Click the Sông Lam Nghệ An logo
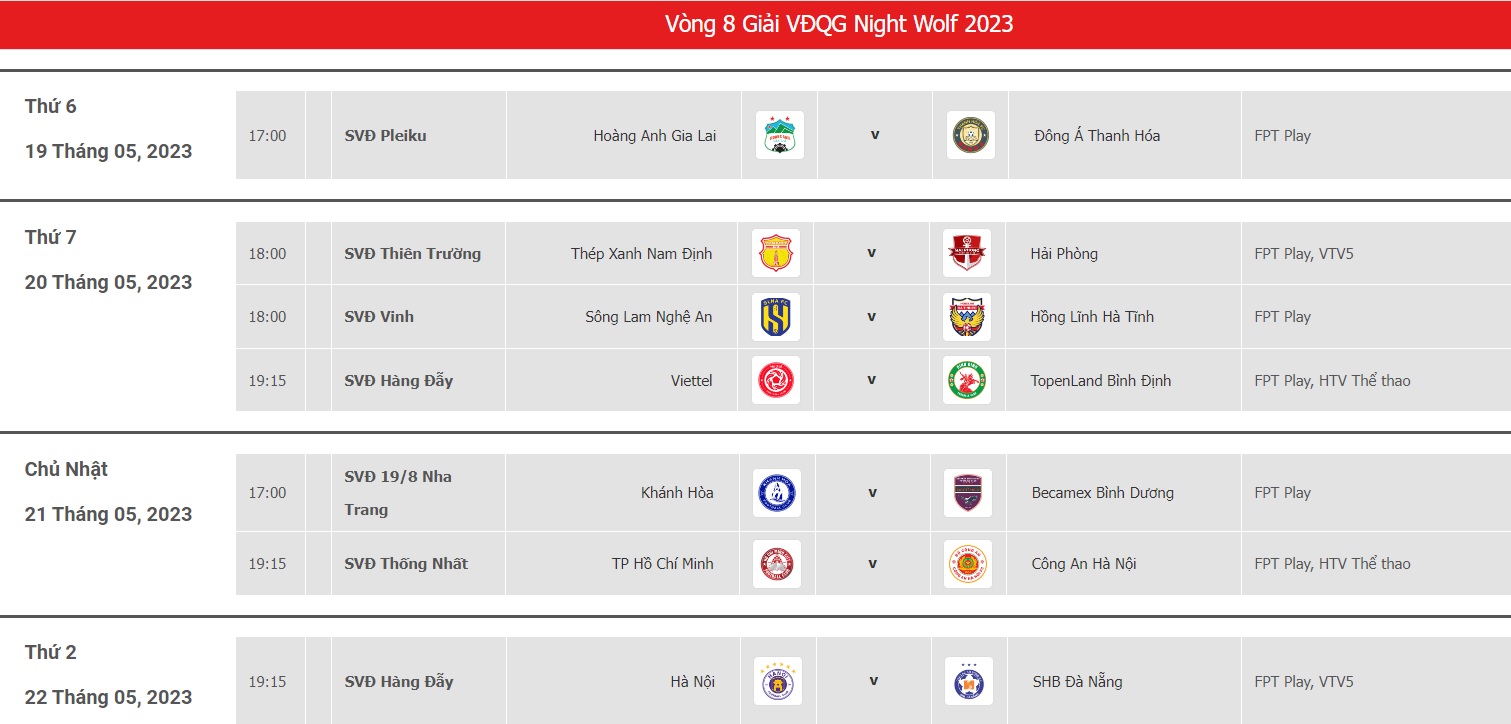 pyautogui.click(x=775, y=317)
